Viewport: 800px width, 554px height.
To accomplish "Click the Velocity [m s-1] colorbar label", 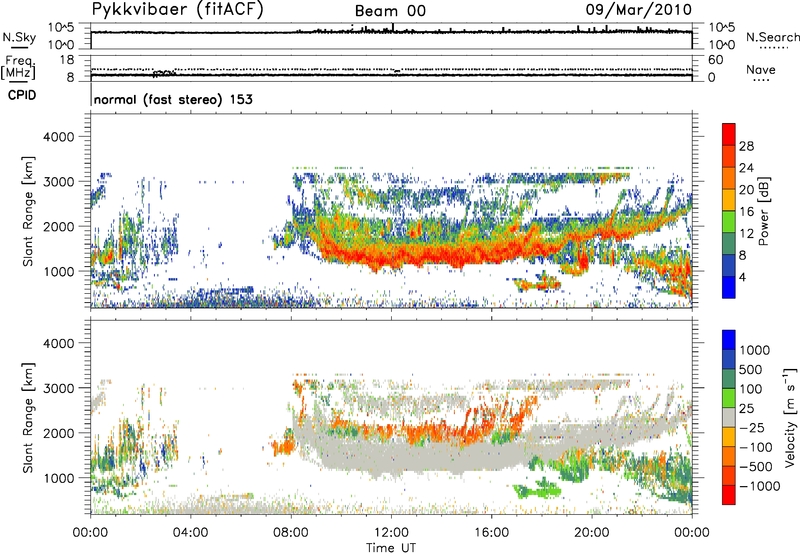I will [790, 417].
